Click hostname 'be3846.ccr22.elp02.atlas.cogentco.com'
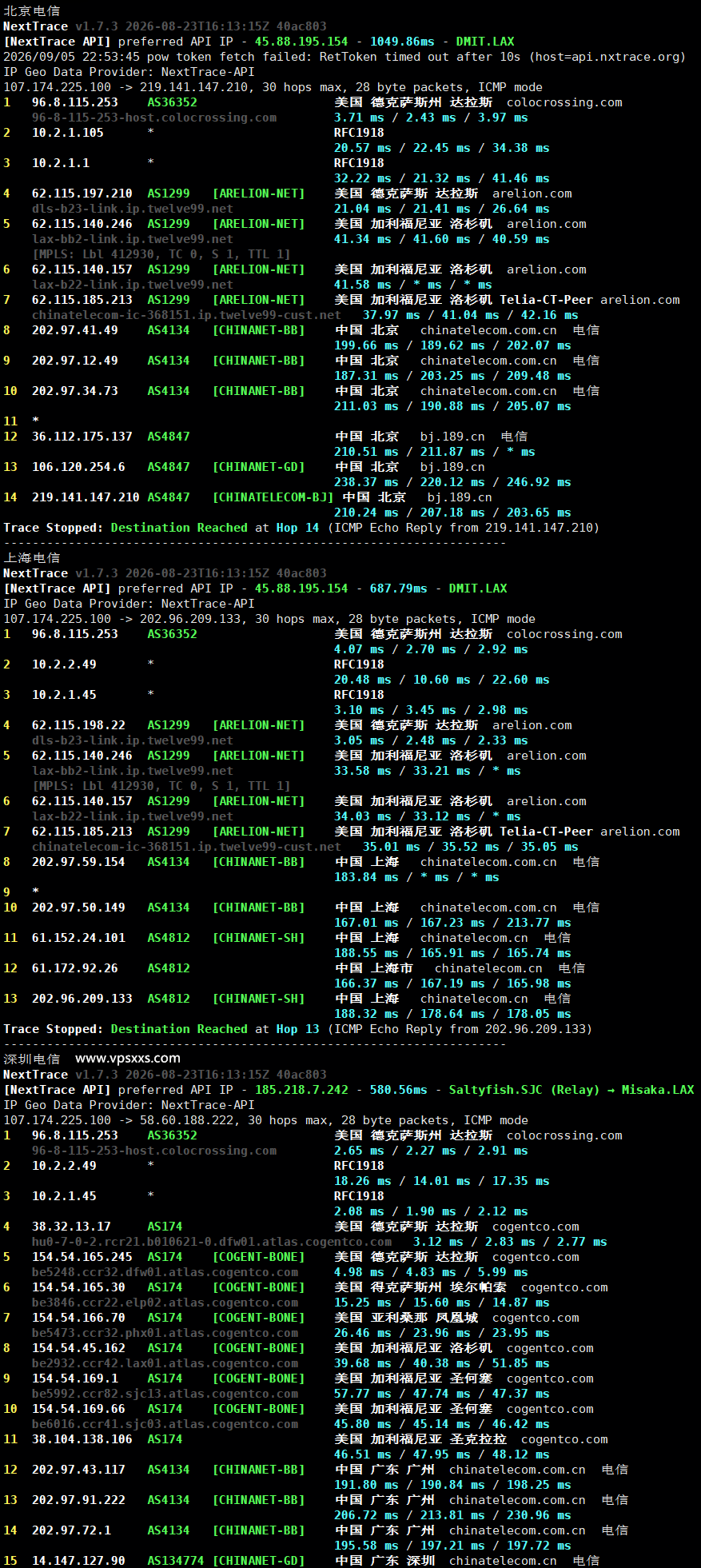 point(165,1303)
